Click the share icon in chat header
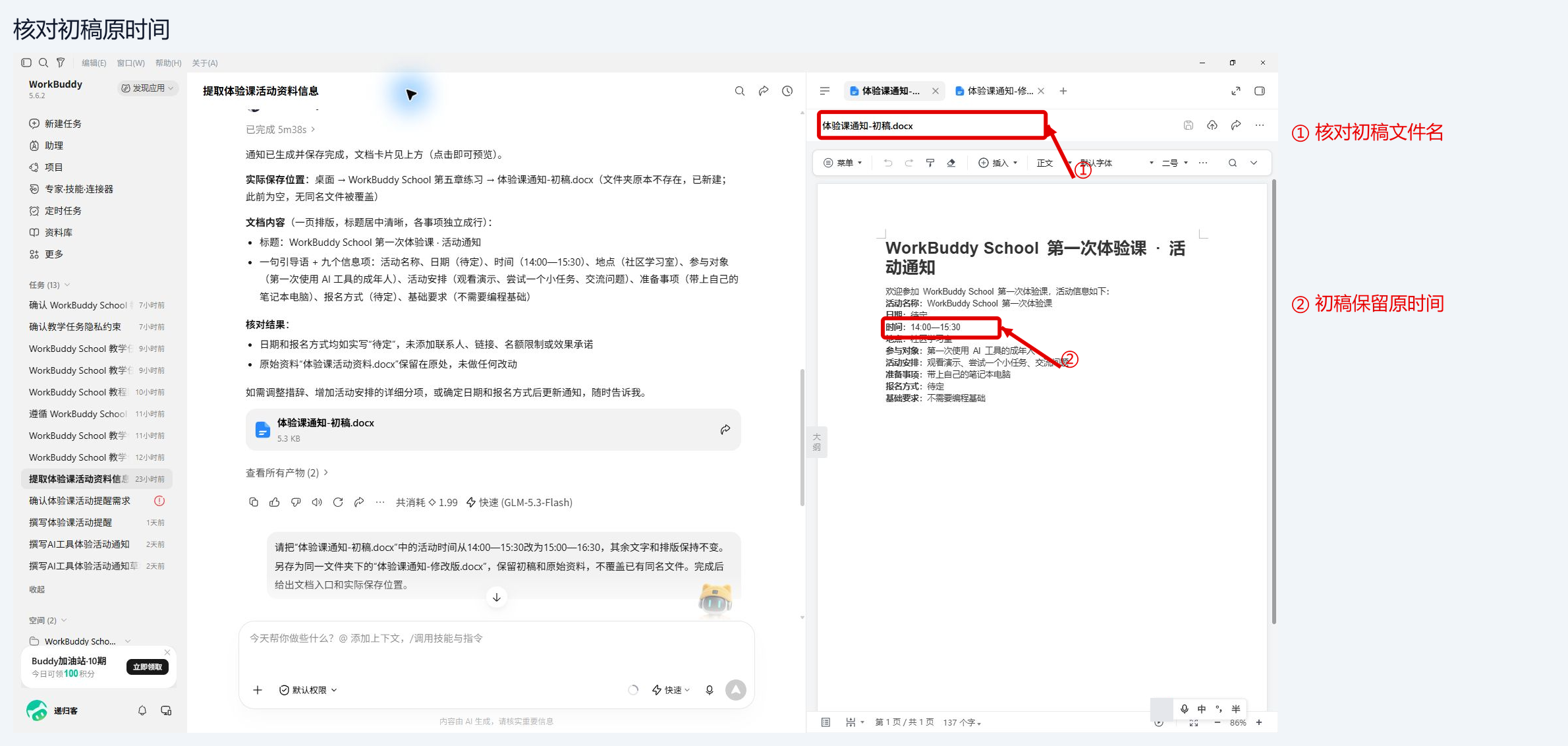This screenshot has width=1568, height=746. tap(764, 91)
